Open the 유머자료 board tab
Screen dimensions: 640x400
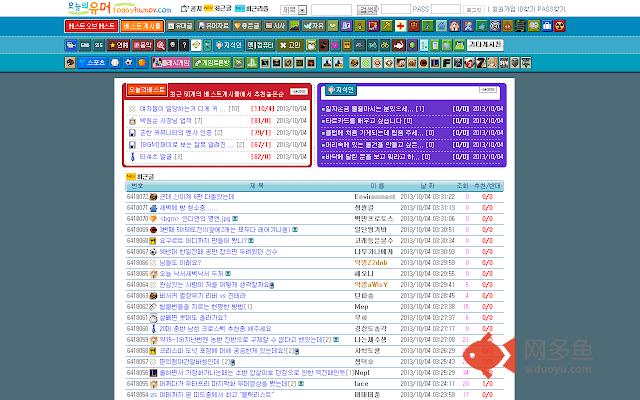[x=213, y=26]
